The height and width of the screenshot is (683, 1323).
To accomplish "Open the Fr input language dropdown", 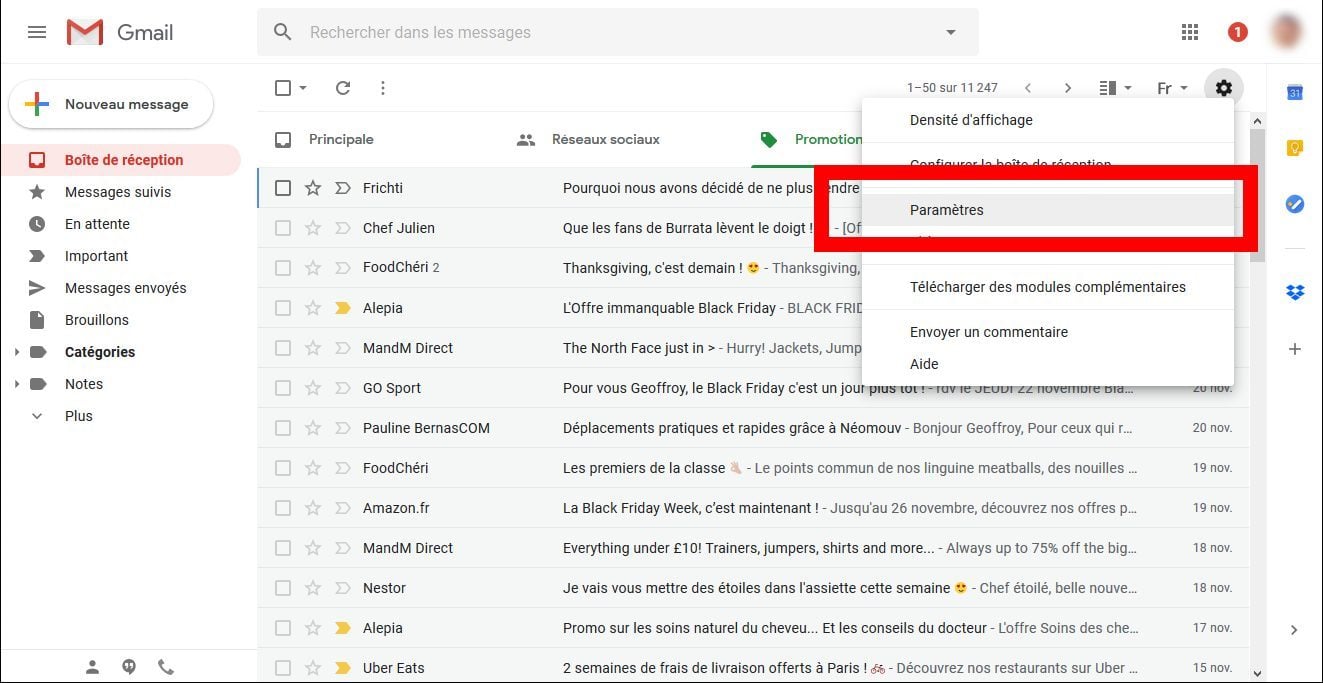I will coord(1172,88).
